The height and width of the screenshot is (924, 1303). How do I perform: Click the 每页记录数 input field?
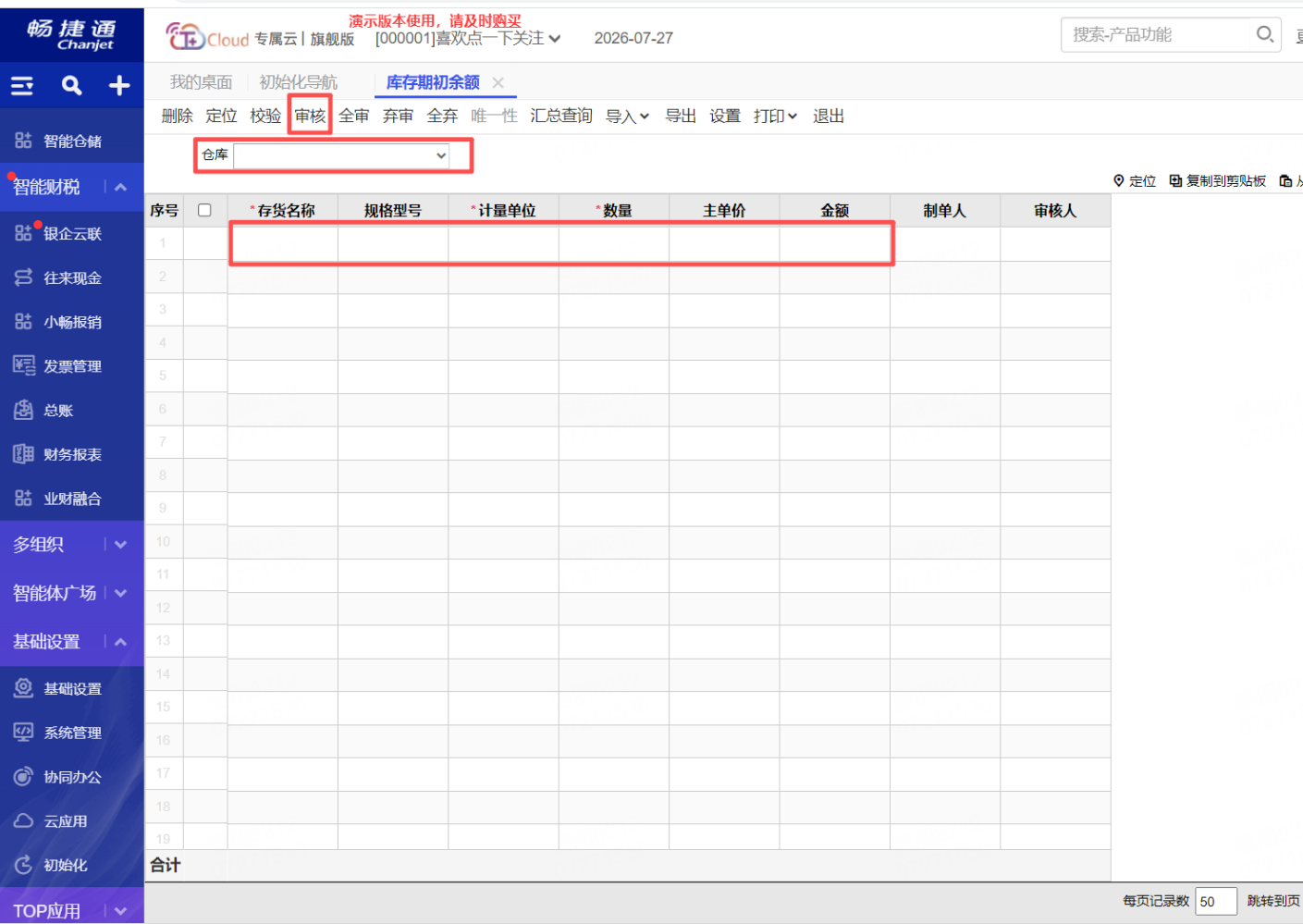(1216, 902)
